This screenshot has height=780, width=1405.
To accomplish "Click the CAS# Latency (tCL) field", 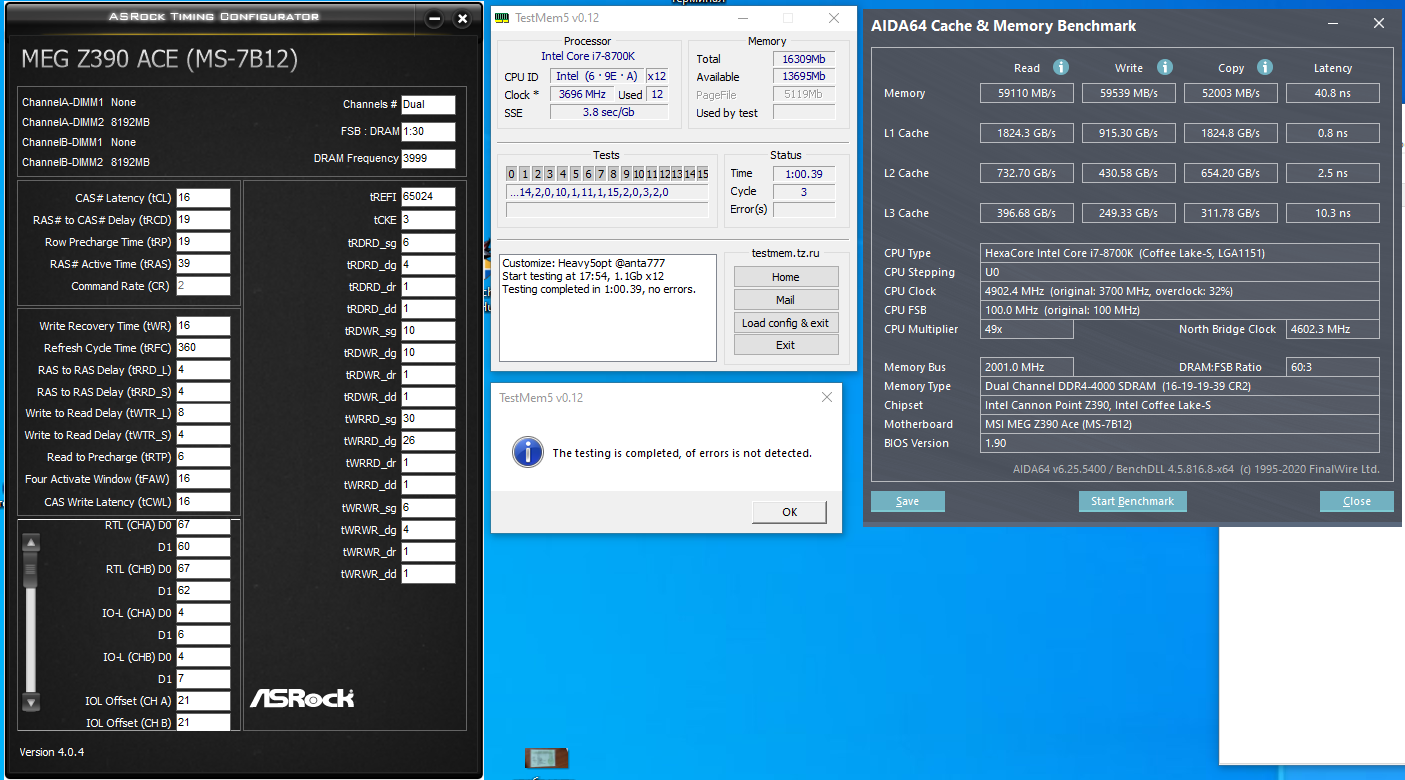I will coord(203,198).
